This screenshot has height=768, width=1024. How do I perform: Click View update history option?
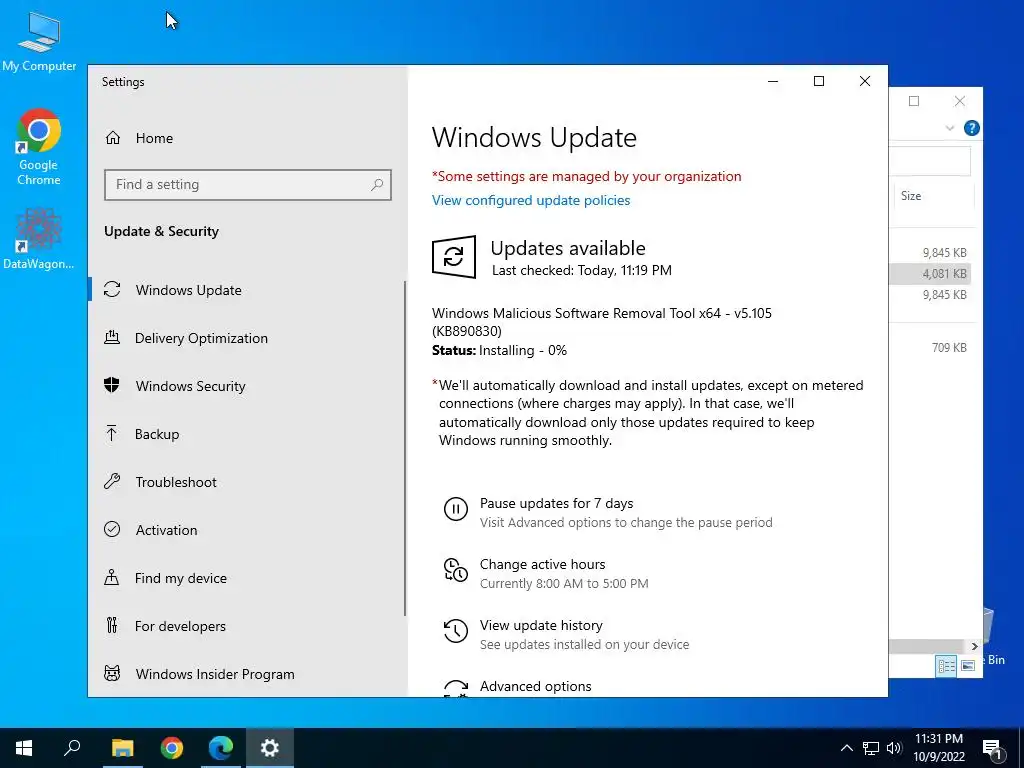541,625
